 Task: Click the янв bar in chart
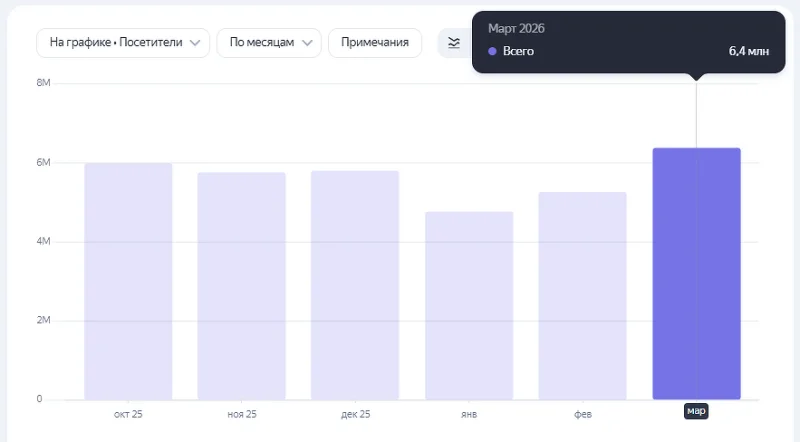469,305
